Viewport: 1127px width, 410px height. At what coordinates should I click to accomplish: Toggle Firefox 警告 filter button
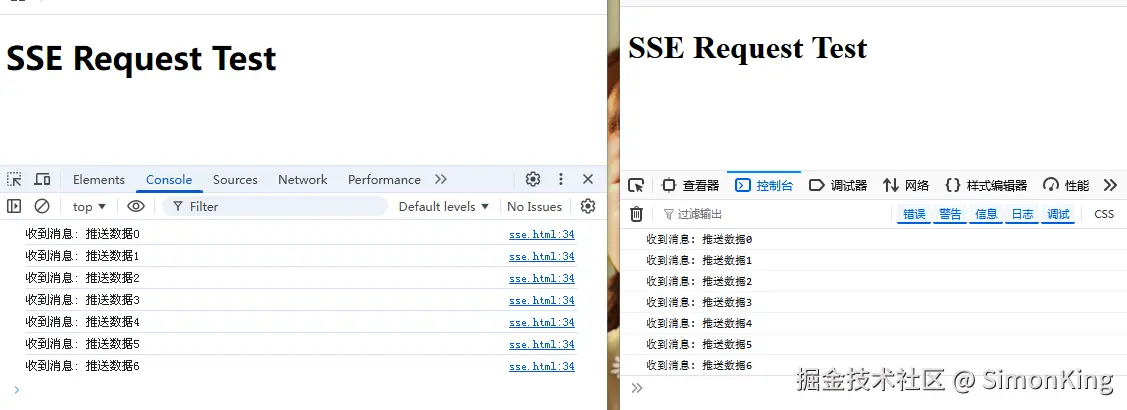point(950,214)
